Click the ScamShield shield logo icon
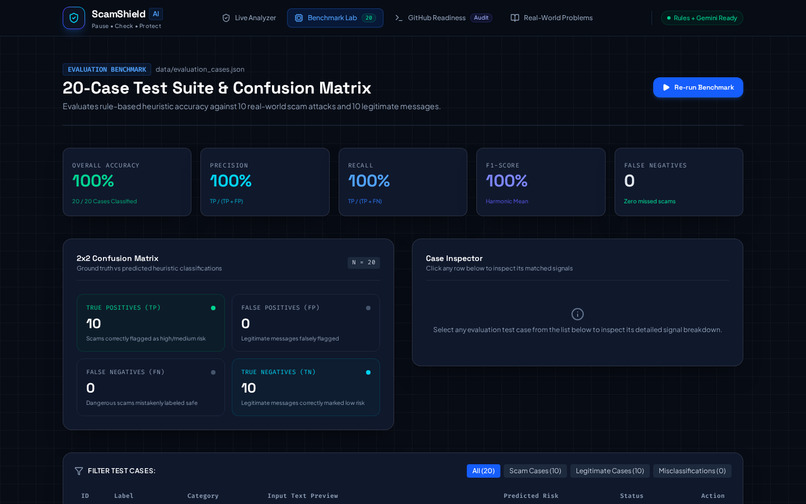The height and width of the screenshot is (504, 806). point(74,18)
